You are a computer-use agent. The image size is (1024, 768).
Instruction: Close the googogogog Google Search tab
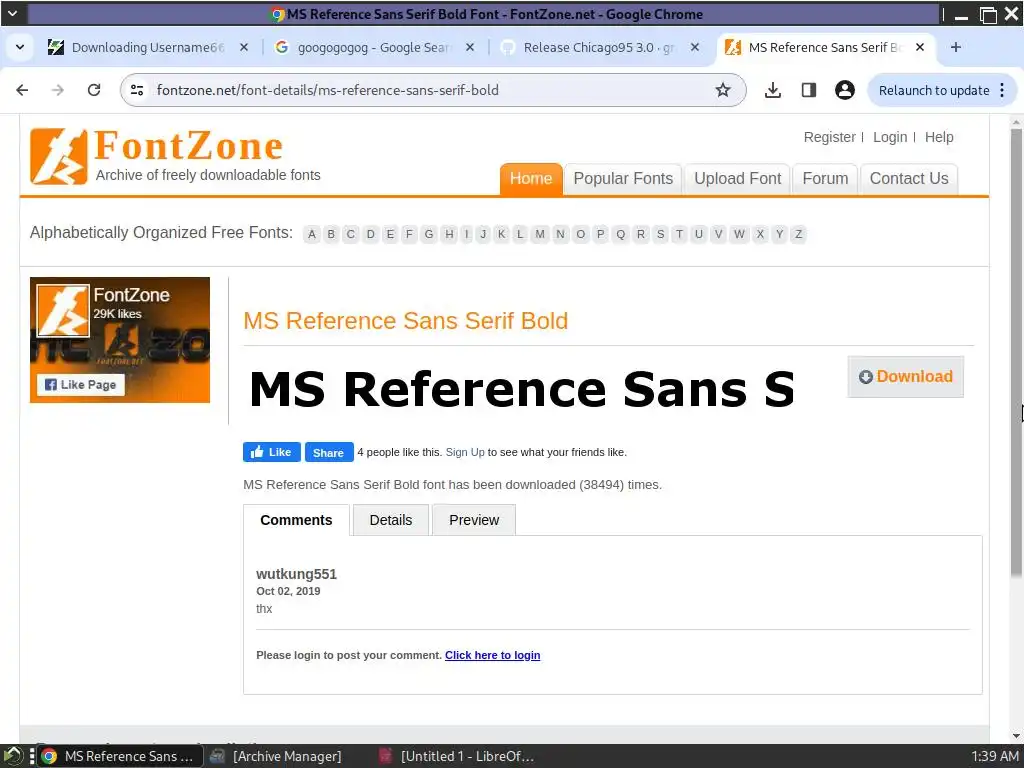(470, 47)
